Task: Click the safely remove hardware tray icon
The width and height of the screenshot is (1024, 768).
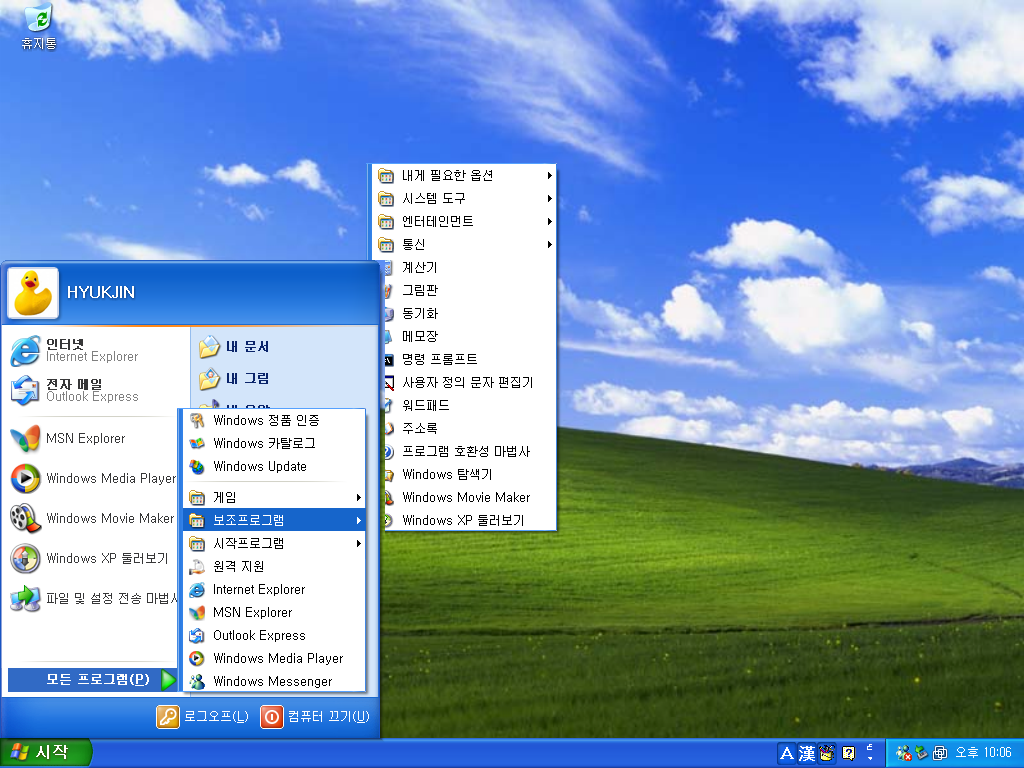Action: [921, 753]
